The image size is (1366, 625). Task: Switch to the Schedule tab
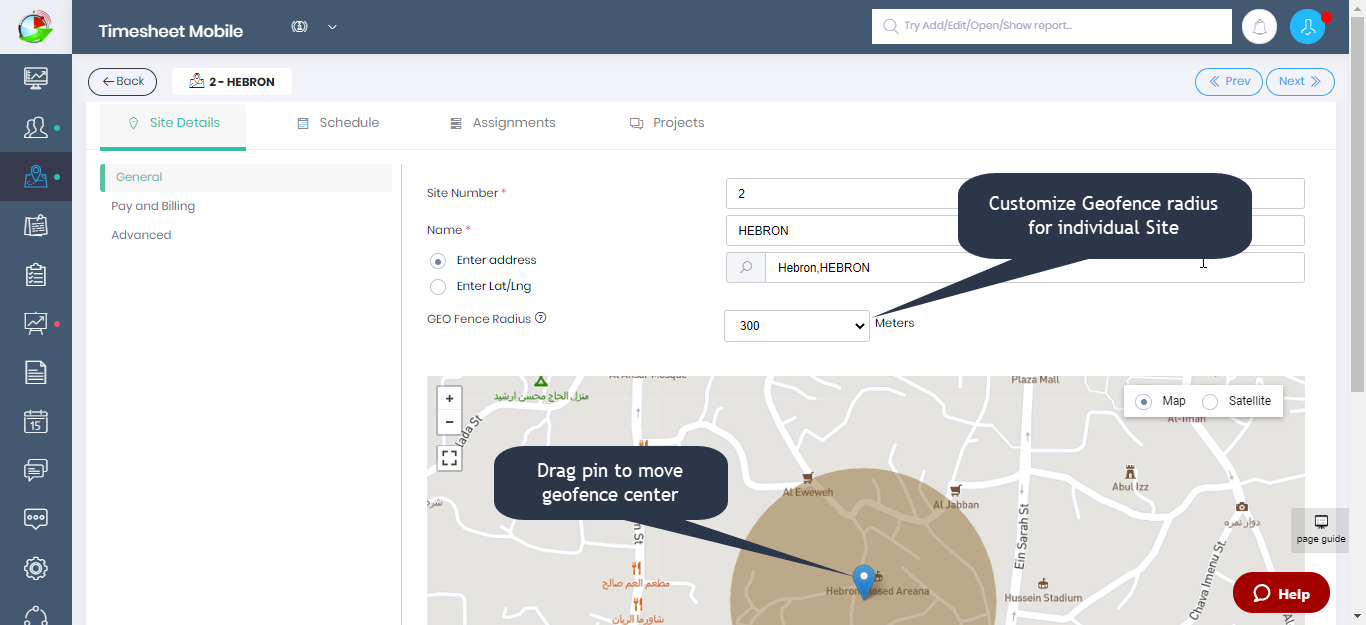338,123
